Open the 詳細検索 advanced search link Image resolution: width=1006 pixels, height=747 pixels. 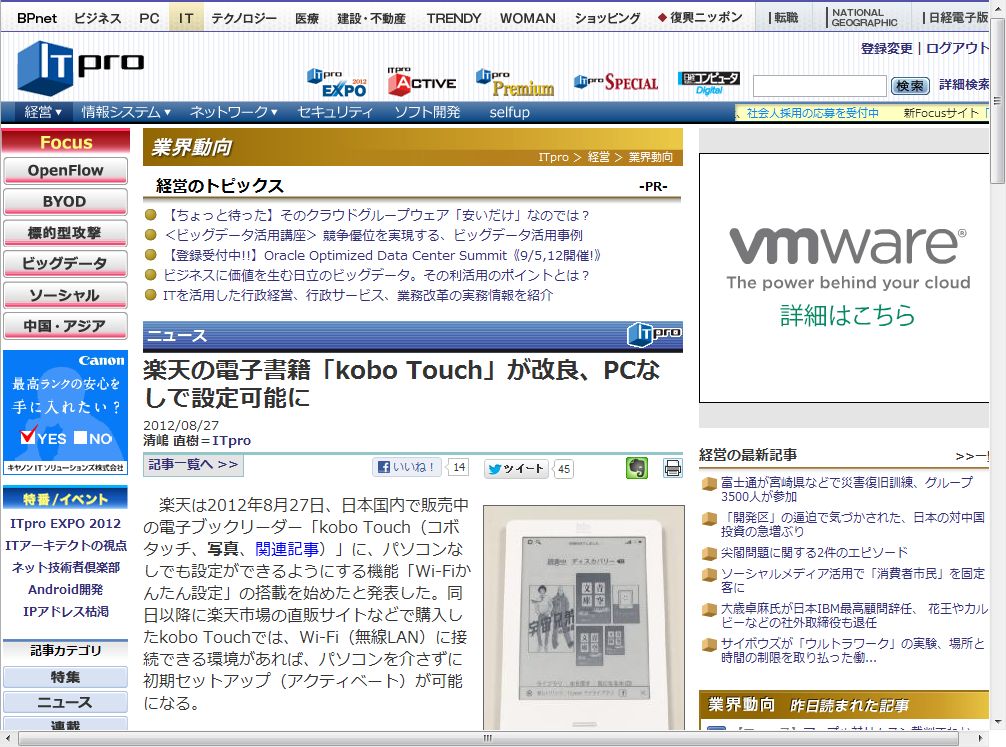click(x=964, y=84)
